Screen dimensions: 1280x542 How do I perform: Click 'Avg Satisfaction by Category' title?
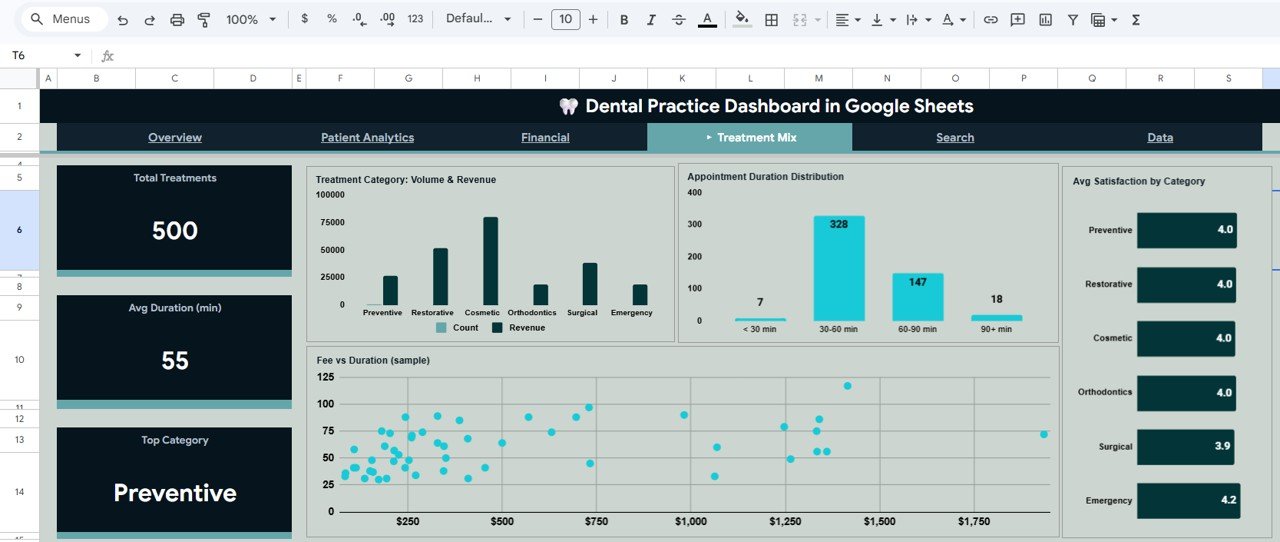pos(1139,182)
